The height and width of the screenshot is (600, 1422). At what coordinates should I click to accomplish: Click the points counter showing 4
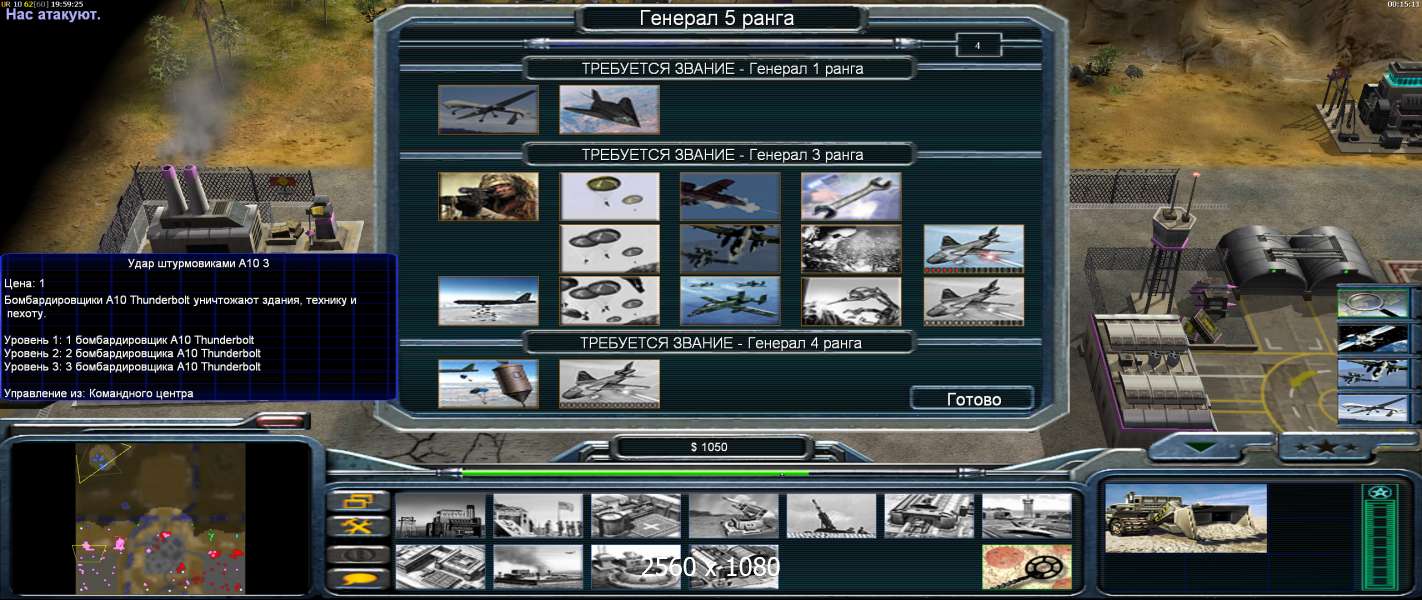point(978,46)
